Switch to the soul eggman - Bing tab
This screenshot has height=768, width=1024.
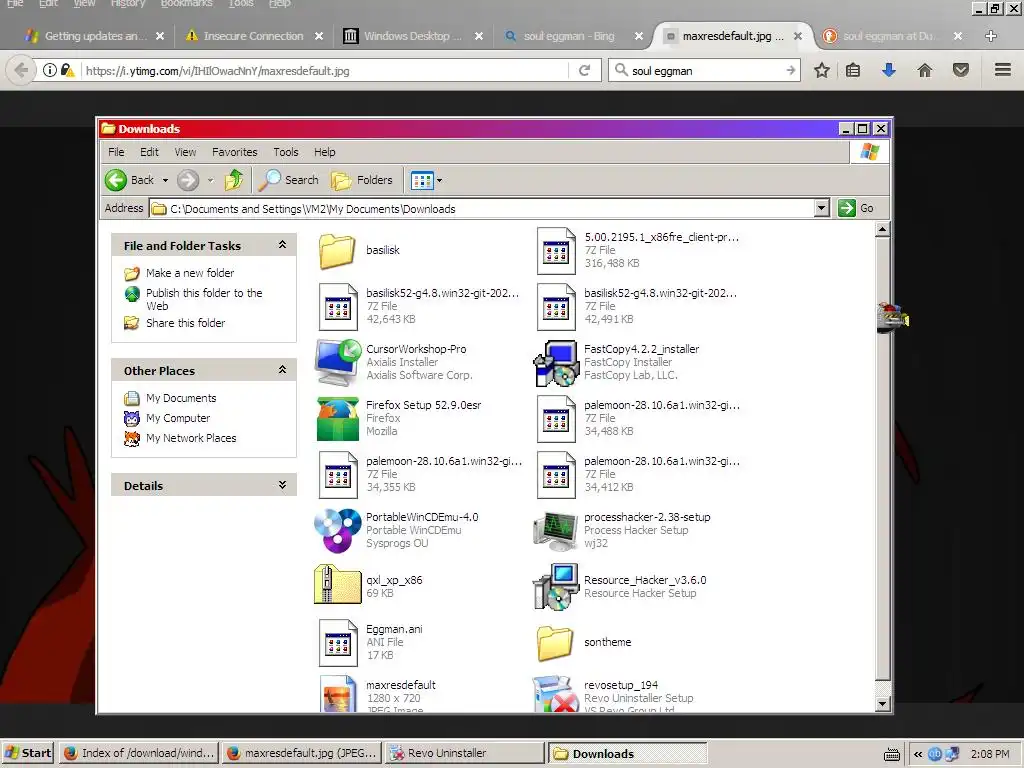(x=568, y=36)
